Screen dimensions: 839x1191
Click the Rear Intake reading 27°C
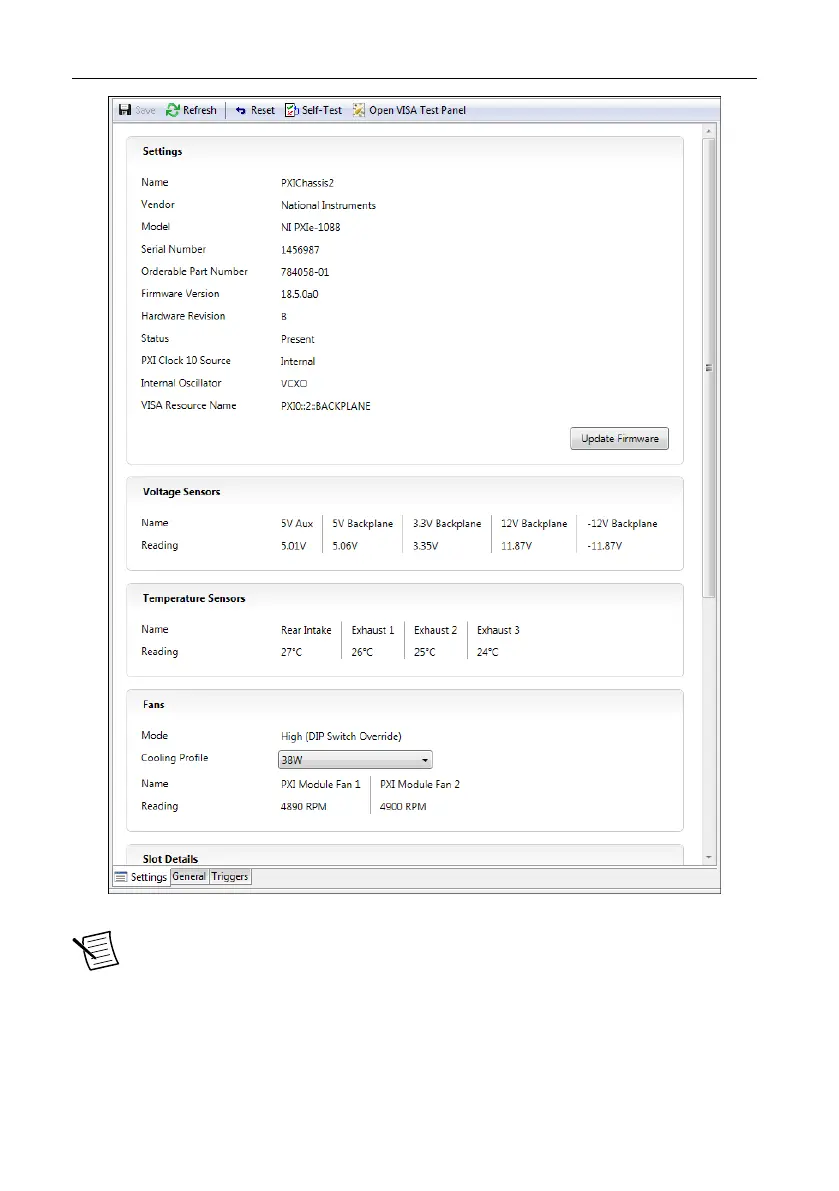292,652
